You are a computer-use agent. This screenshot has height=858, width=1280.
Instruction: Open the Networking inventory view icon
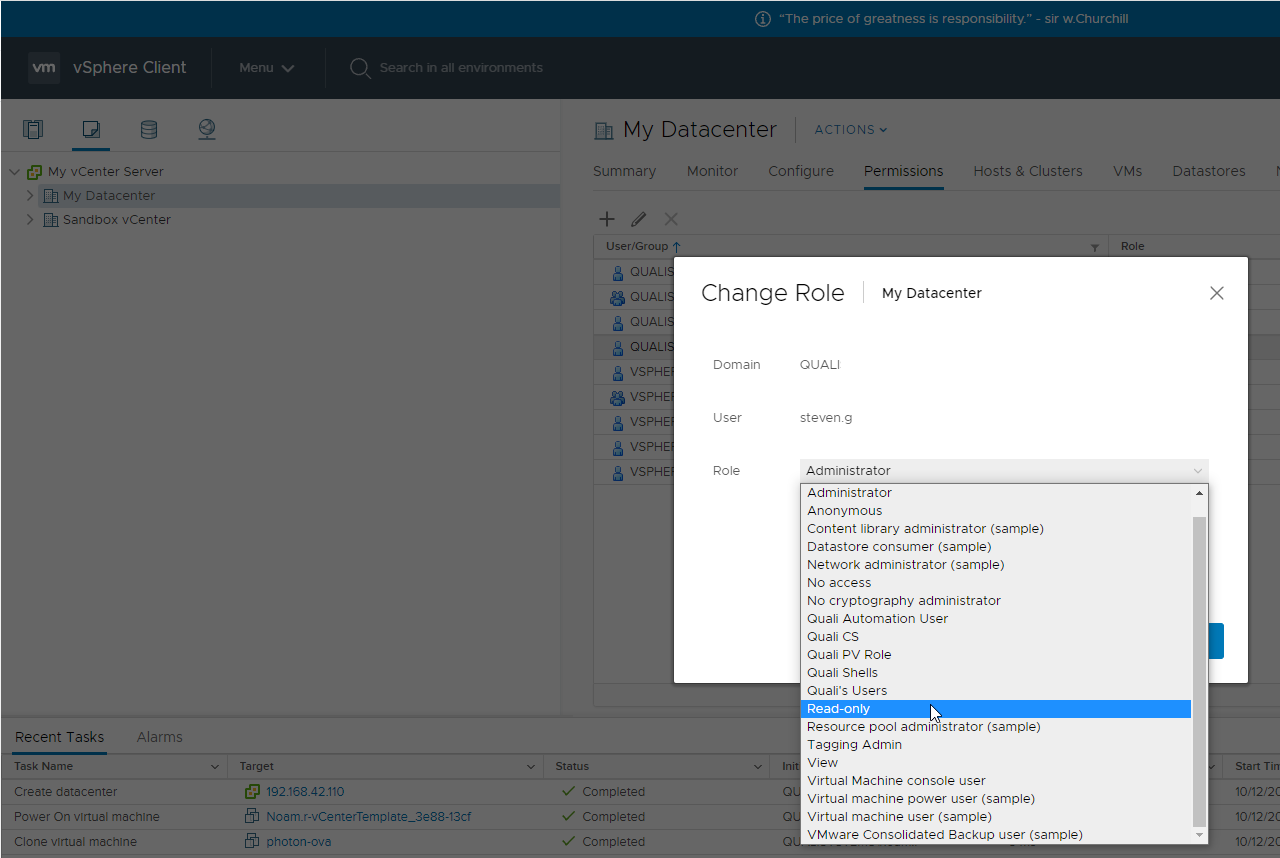pyautogui.click(x=207, y=129)
